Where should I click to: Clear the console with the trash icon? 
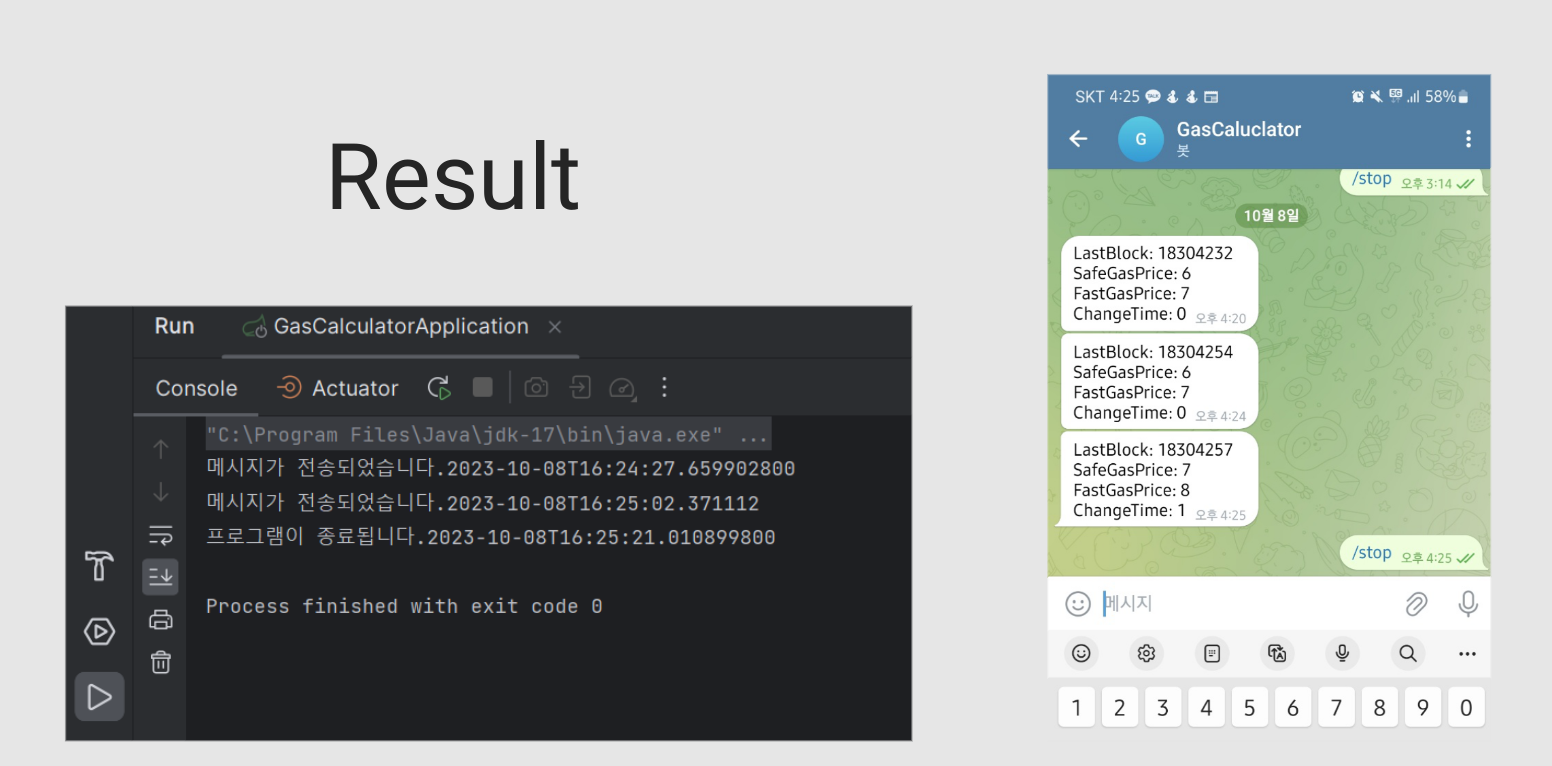160,662
